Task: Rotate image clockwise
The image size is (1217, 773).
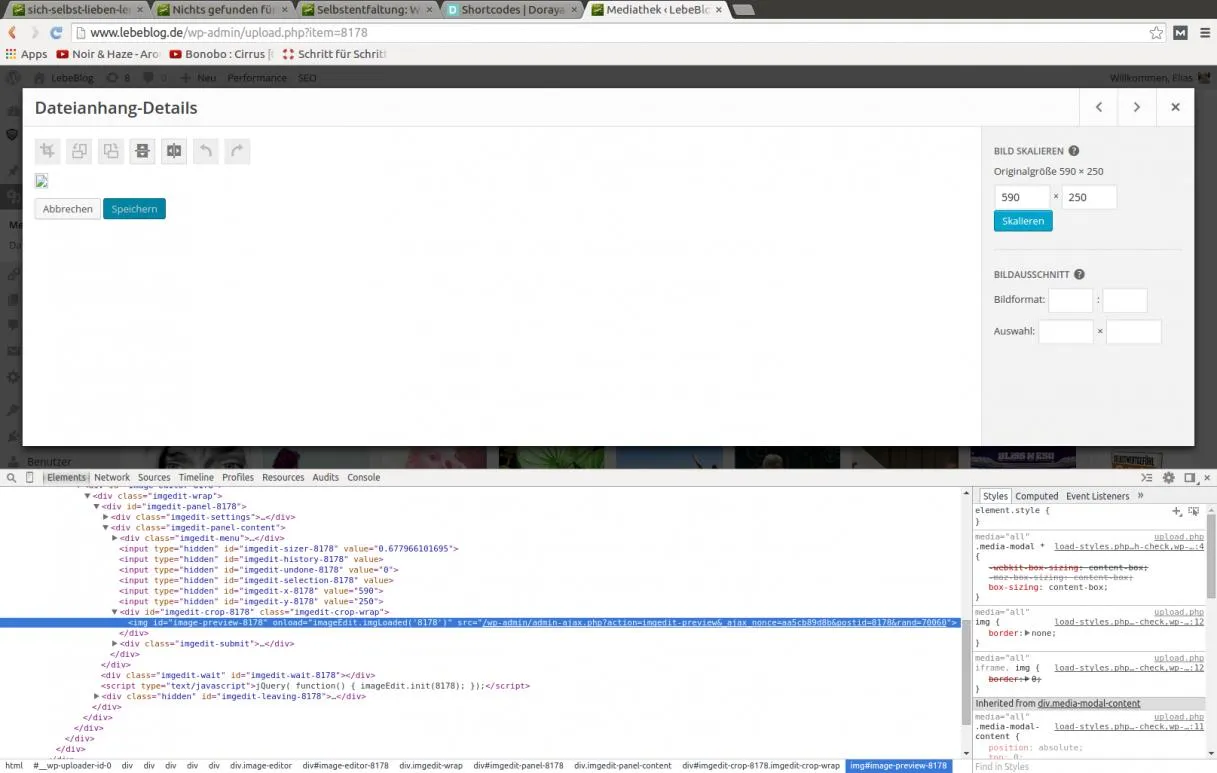Action: pos(111,151)
